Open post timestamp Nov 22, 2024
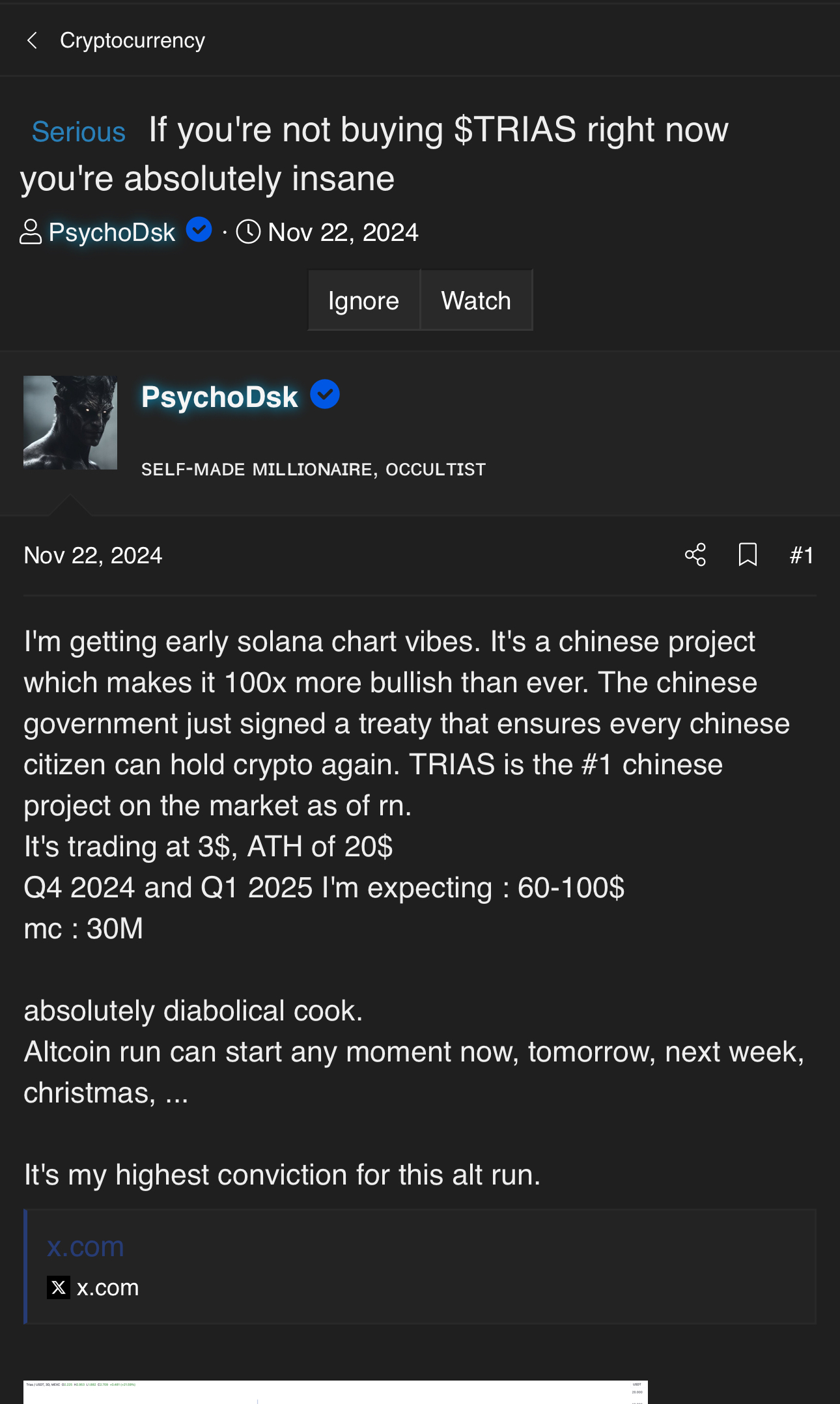Viewport: 840px width, 1404px height. [93, 555]
